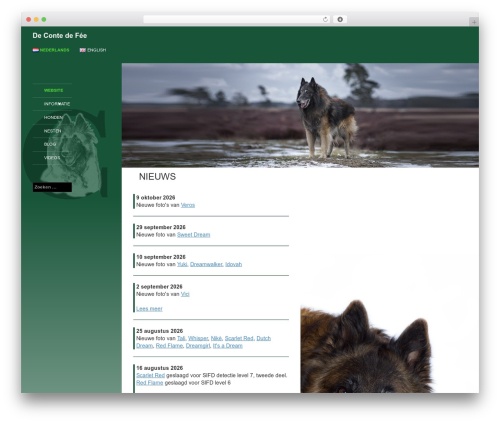Image resolution: width=500 pixels, height=423 pixels.
Task: Click the Dutch flag icon
Action: (35, 50)
